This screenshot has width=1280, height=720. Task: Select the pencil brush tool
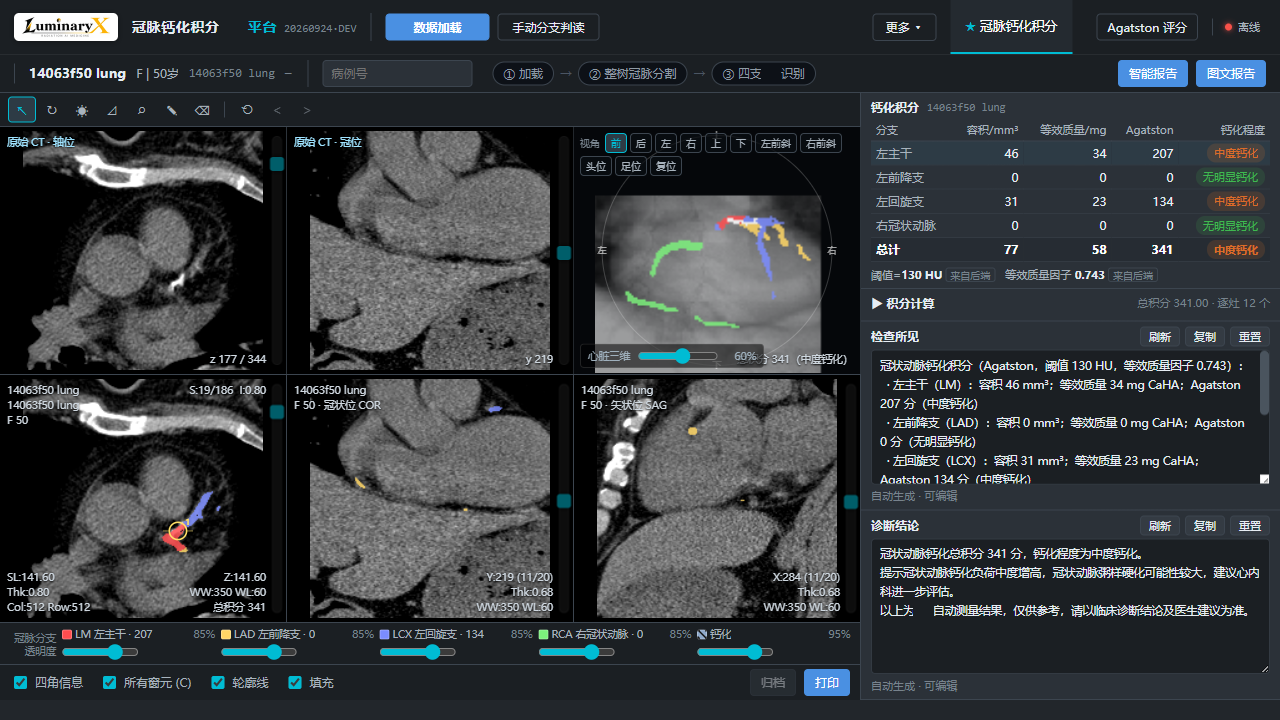(x=172, y=110)
